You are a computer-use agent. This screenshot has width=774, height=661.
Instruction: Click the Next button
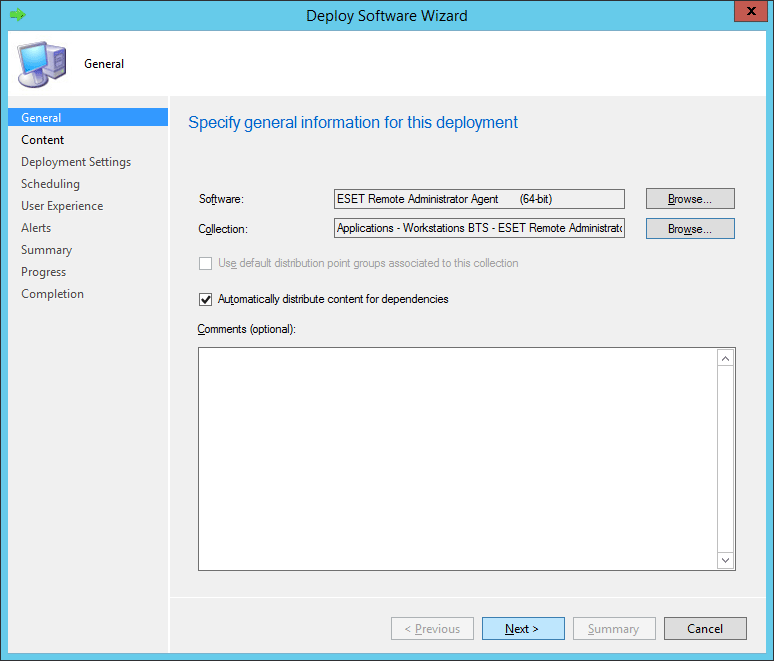(x=522, y=629)
